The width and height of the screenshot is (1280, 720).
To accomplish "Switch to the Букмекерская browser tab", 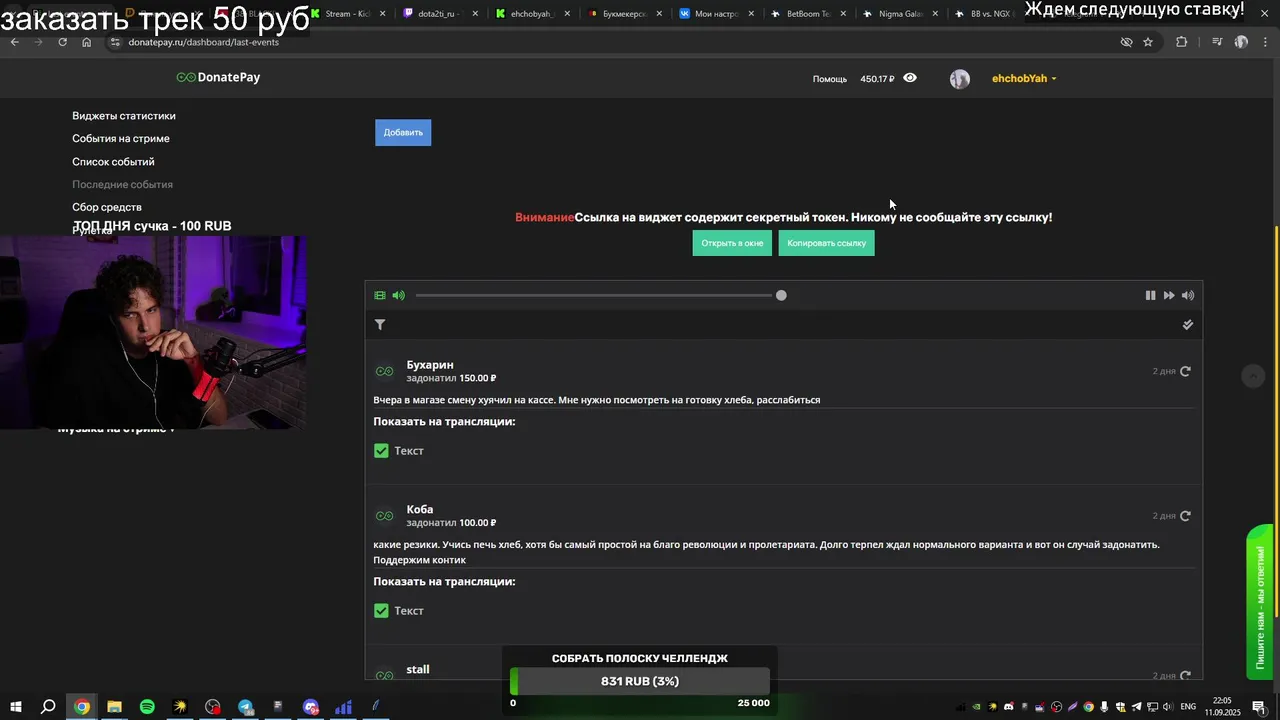I will pos(624,14).
